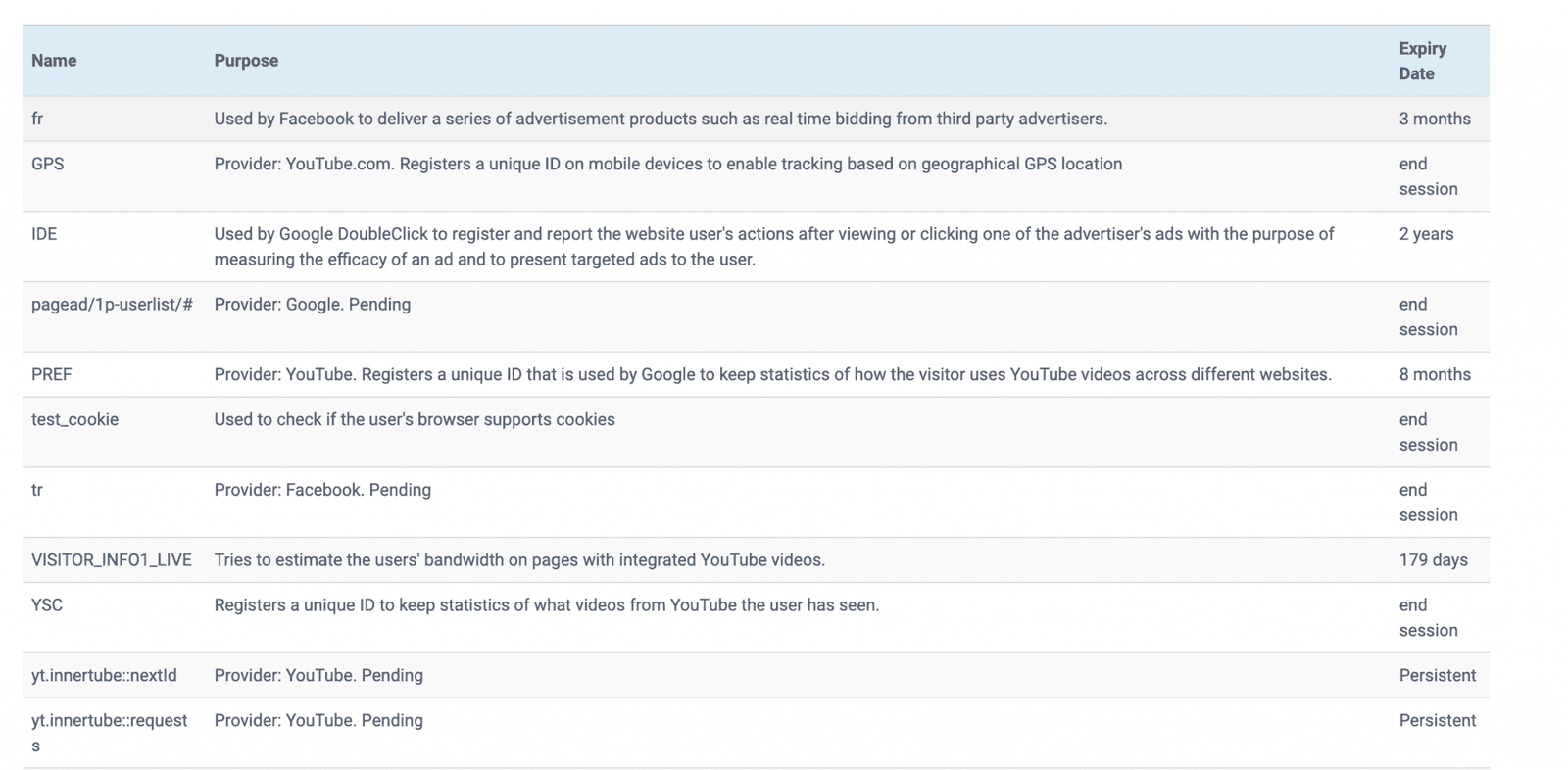Click the tr cookie name cell
This screenshot has width=1568, height=770.
pyautogui.click(x=37, y=490)
